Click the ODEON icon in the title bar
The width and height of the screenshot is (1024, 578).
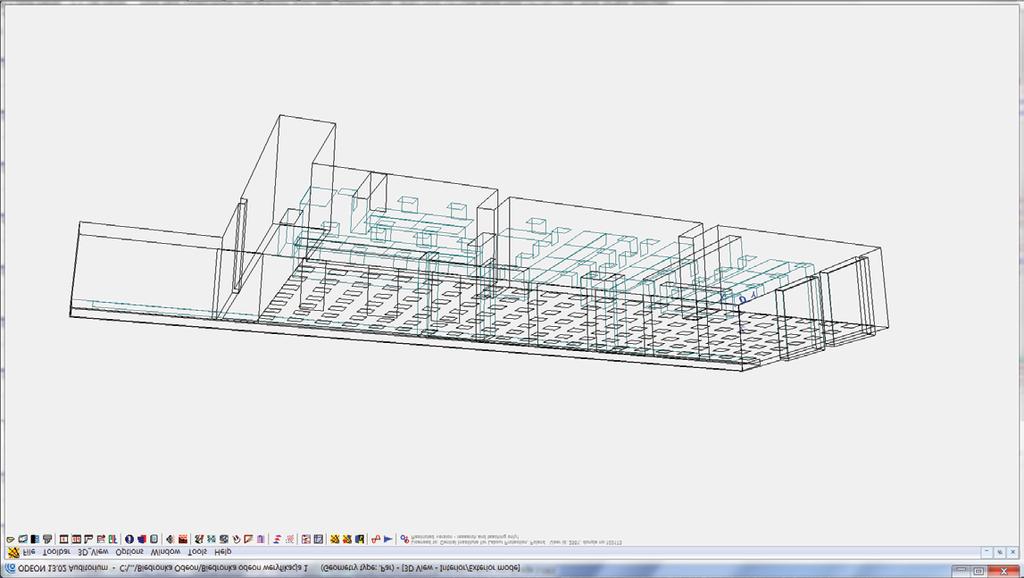[10, 569]
